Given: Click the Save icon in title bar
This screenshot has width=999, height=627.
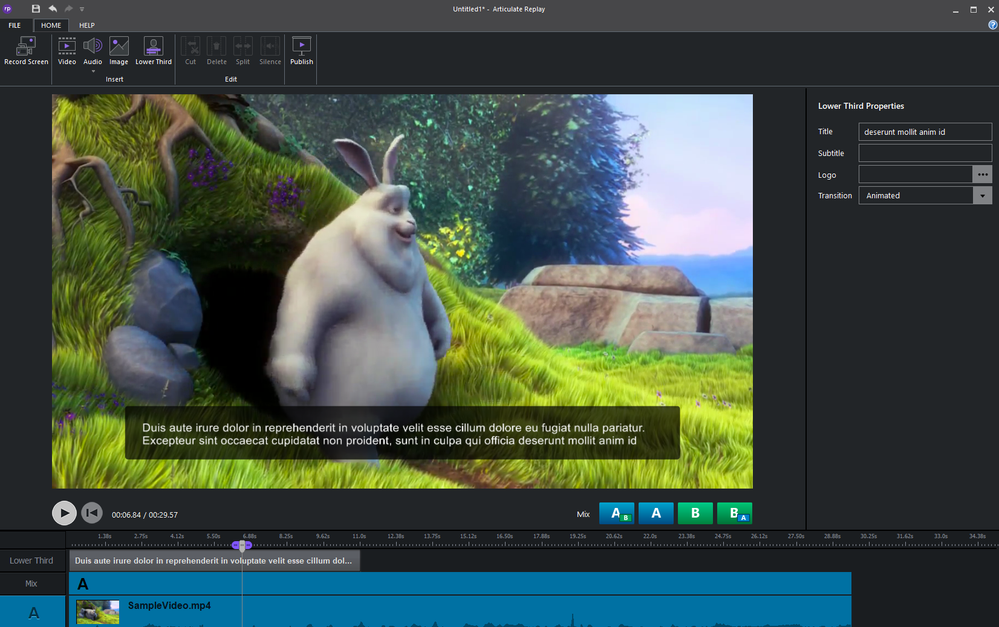Looking at the screenshot, I should point(36,8).
